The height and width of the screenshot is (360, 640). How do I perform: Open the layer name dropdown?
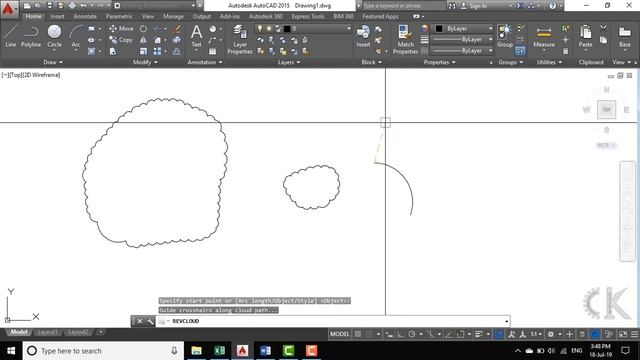[303, 29]
